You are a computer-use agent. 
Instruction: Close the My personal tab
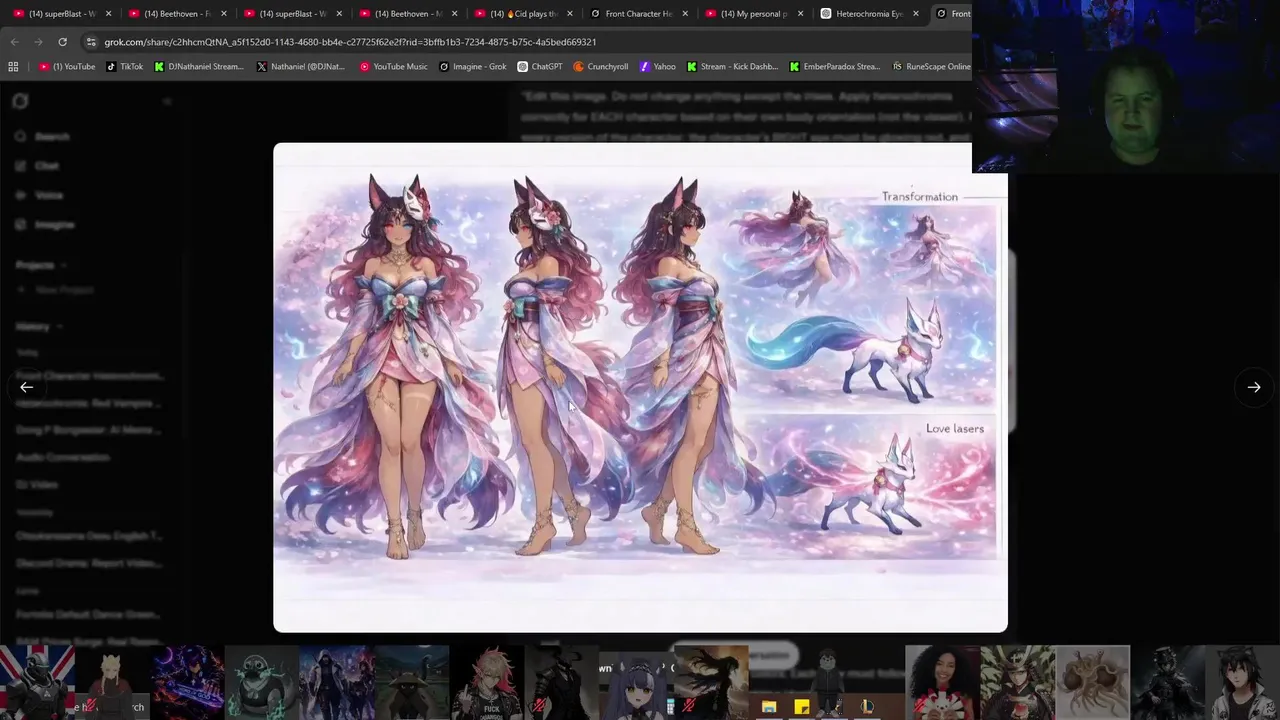pos(800,14)
